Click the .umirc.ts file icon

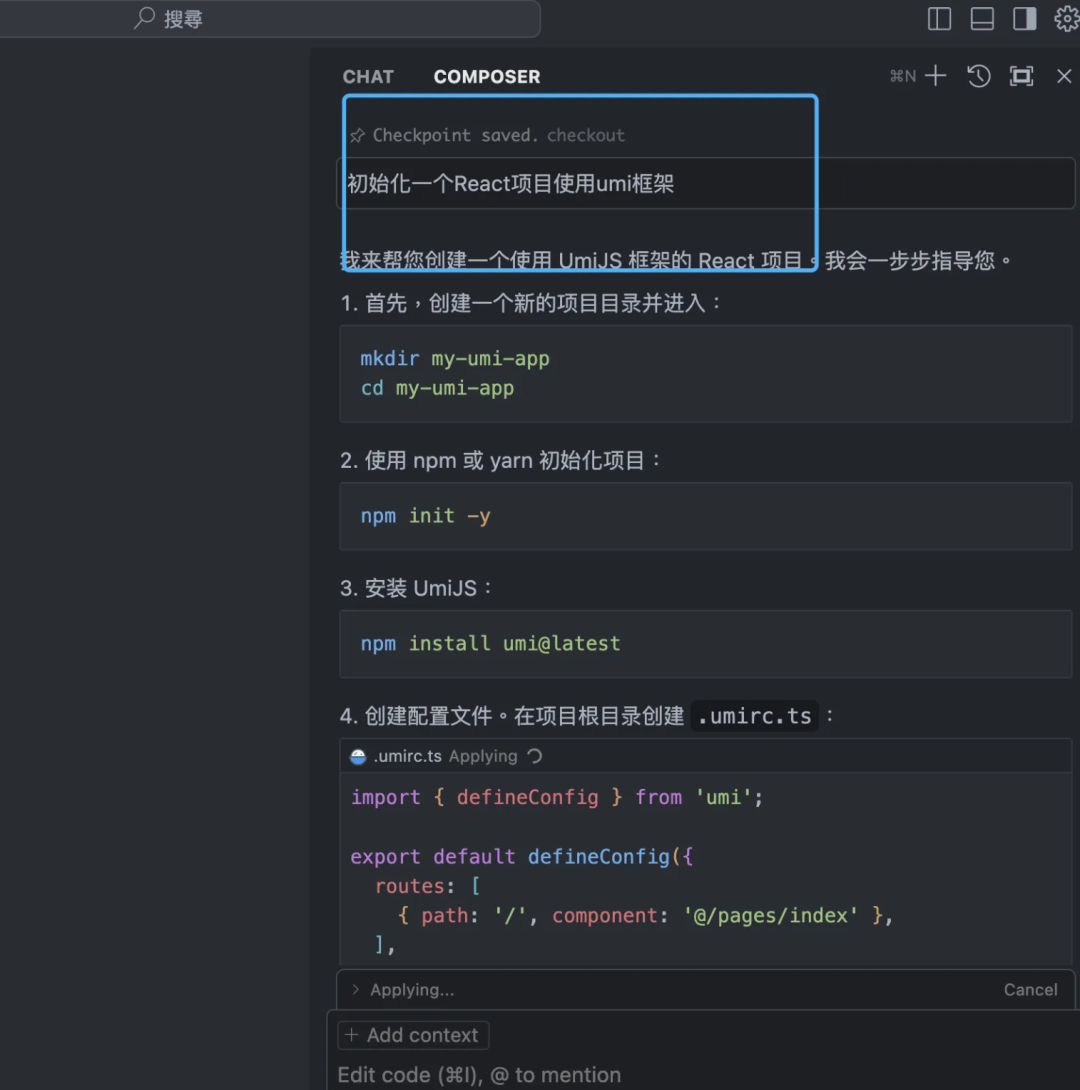(358, 756)
